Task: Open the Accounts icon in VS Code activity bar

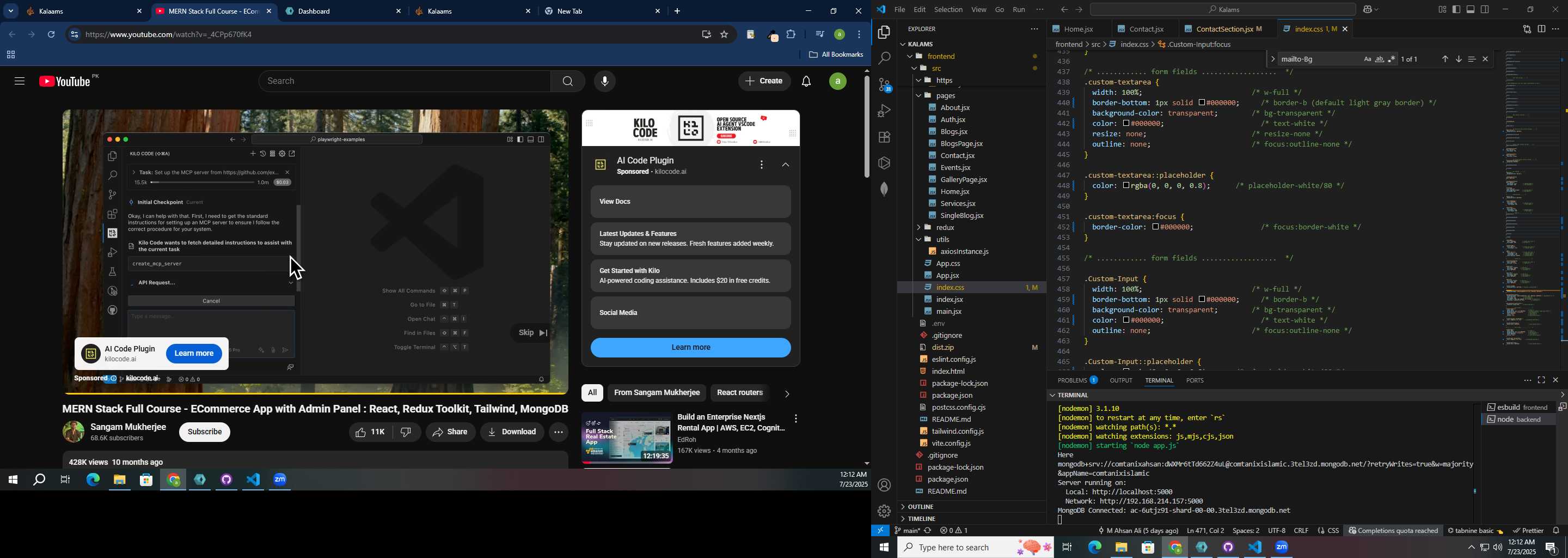Action: point(884,485)
